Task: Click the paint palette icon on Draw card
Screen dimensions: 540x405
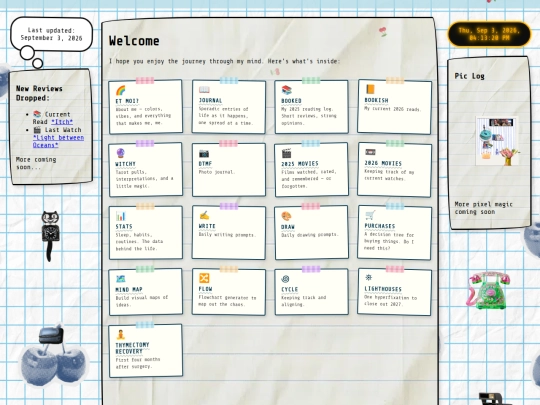Action: tap(287, 216)
